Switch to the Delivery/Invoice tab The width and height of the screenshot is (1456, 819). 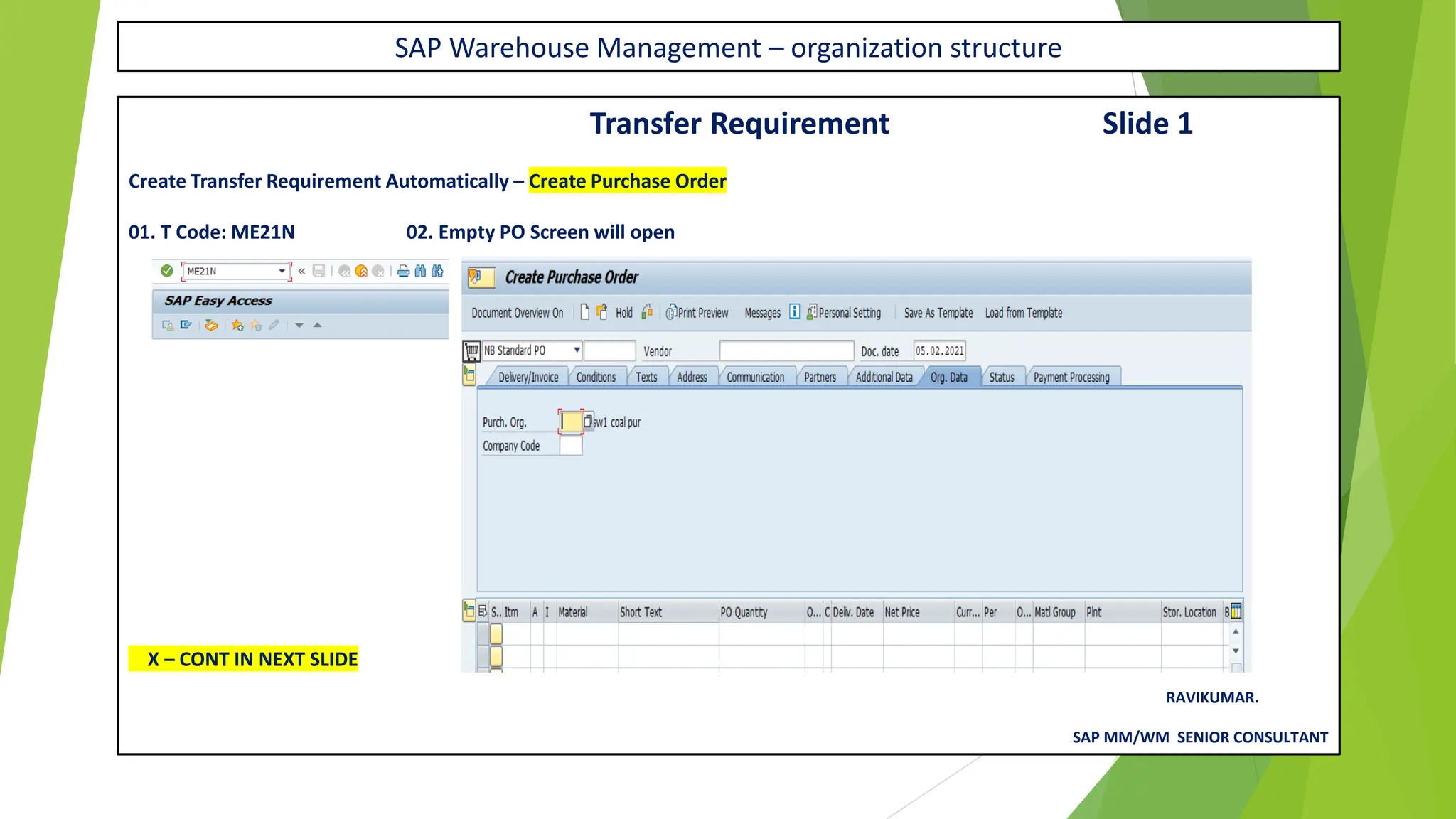point(528,378)
